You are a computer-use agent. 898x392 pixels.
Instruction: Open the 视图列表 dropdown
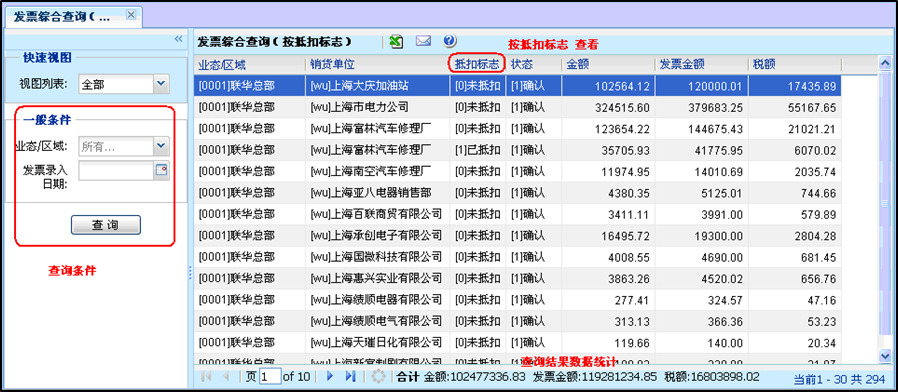click(x=162, y=84)
